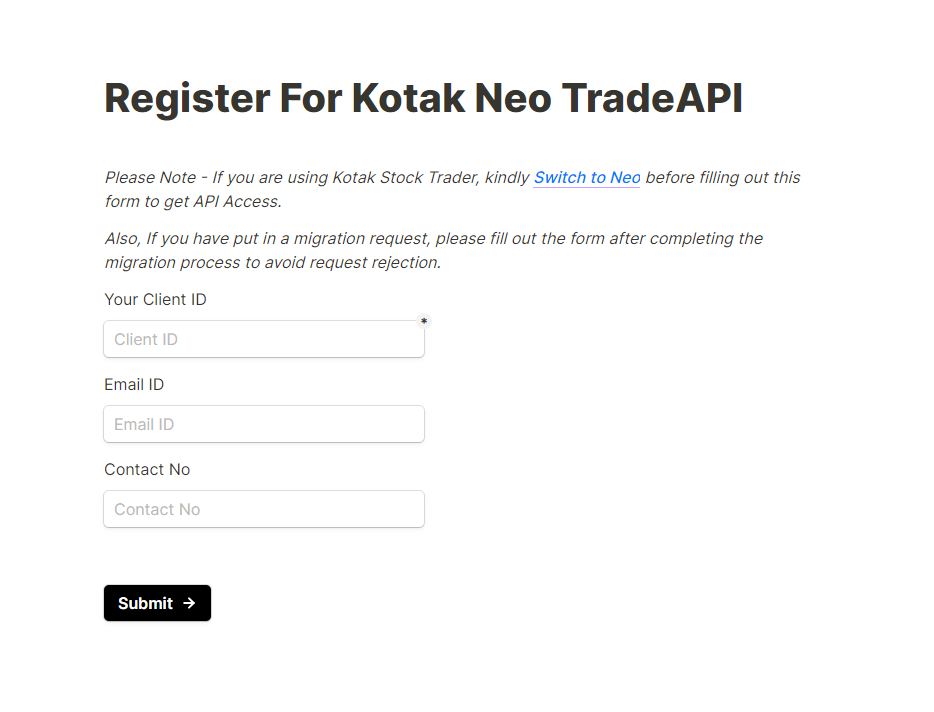934x712 pixels.
Task: Click the required asterisk badge on Client ID
Action: (x=424, y=321)
